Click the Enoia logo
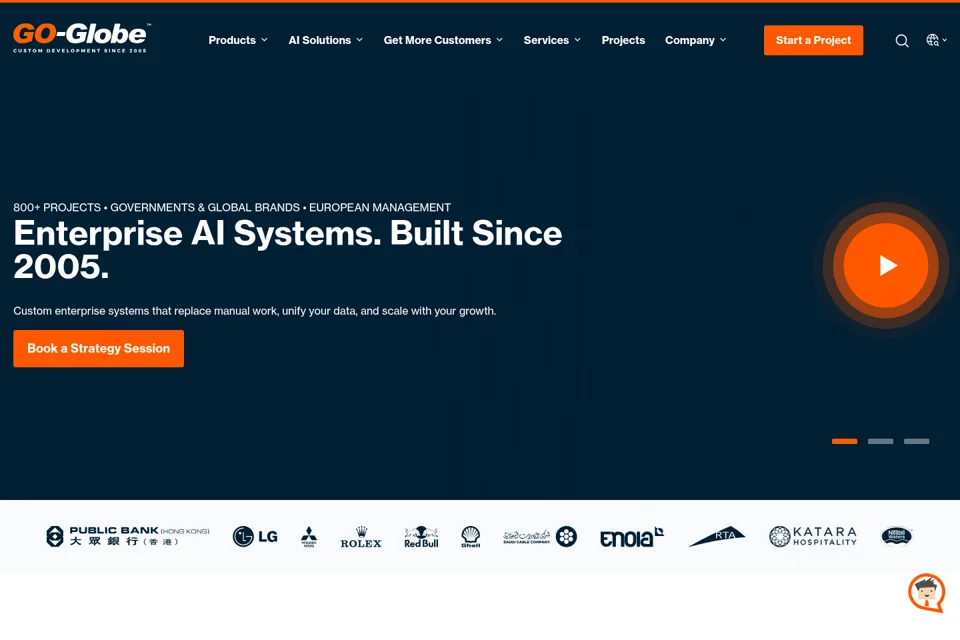This screenshot has width=960, height=640. tap(631, 537)
